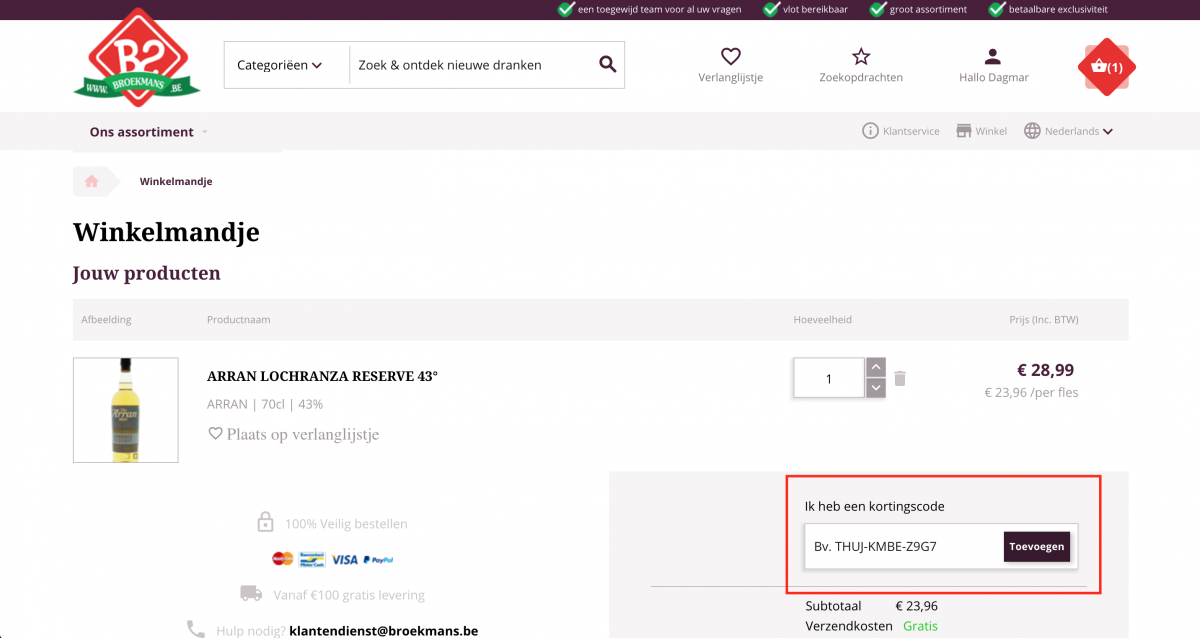The height and width of the screenshot is (638, 1200).
Task: Click the magnifier search icon
Action: [607, 65]
